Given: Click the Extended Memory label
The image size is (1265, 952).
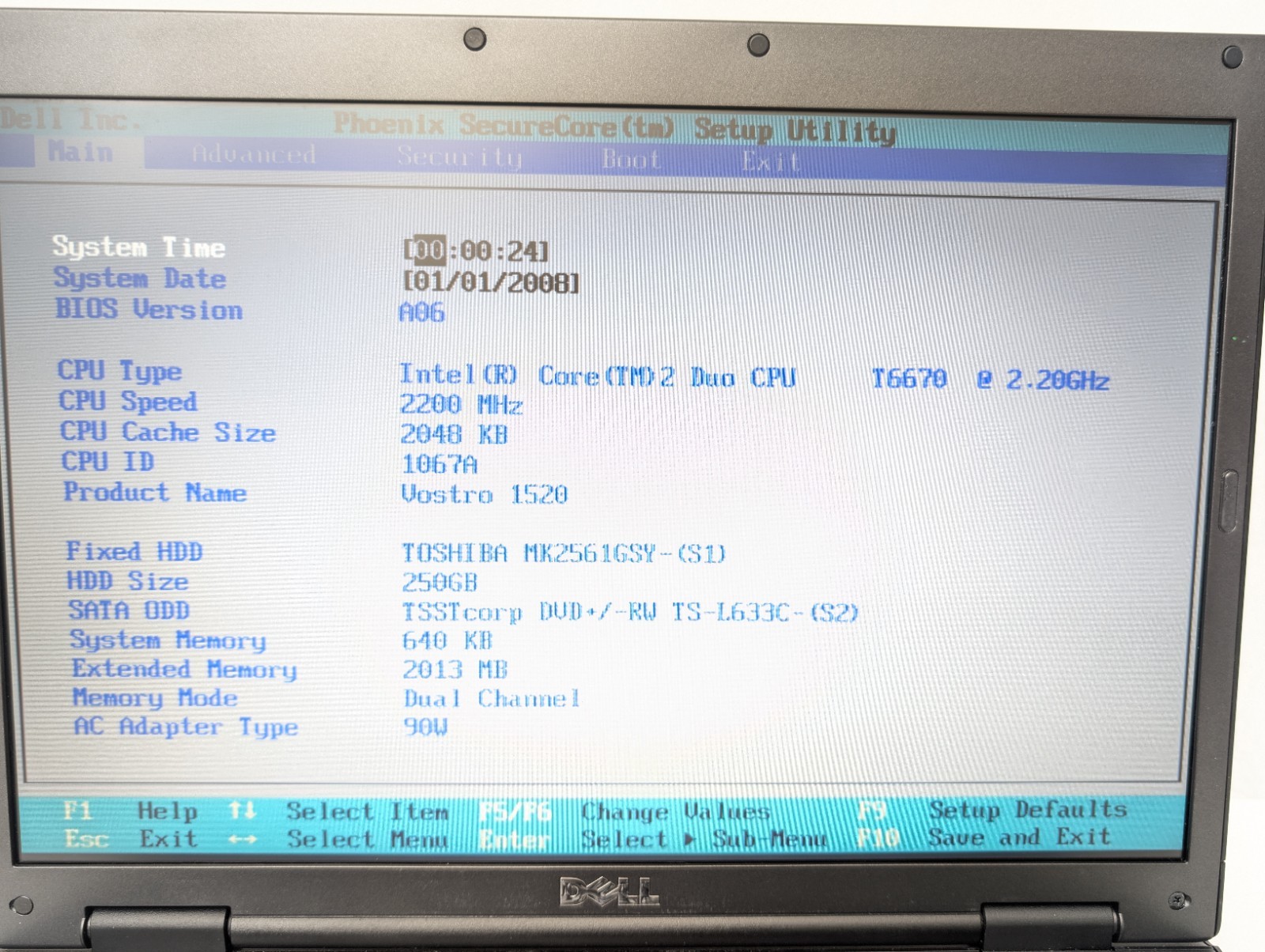Looking at the screenshot, I should [184, 669].
